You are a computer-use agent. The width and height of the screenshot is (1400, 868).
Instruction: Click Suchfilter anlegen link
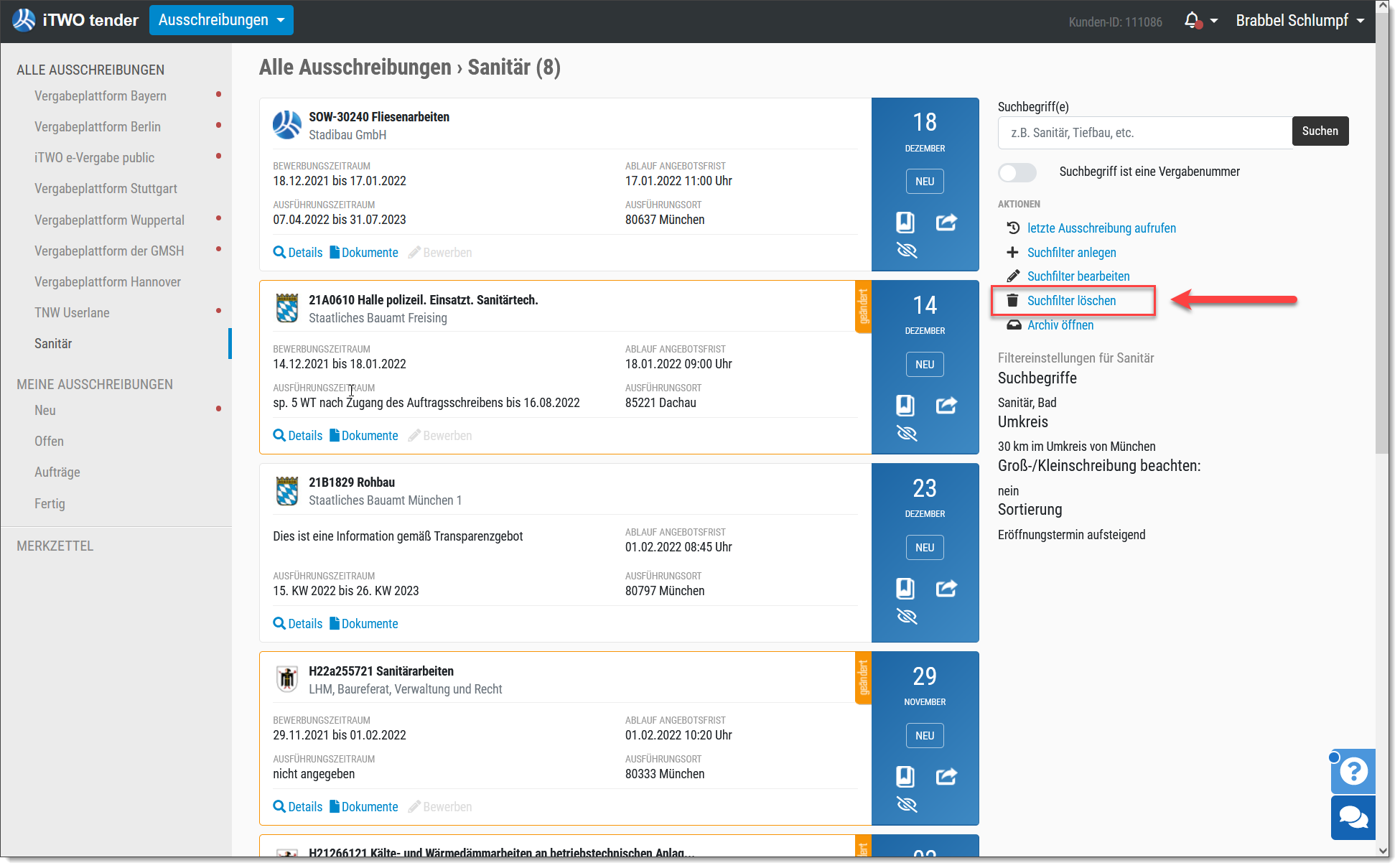pyautogui.click(x=1071, y=253)
